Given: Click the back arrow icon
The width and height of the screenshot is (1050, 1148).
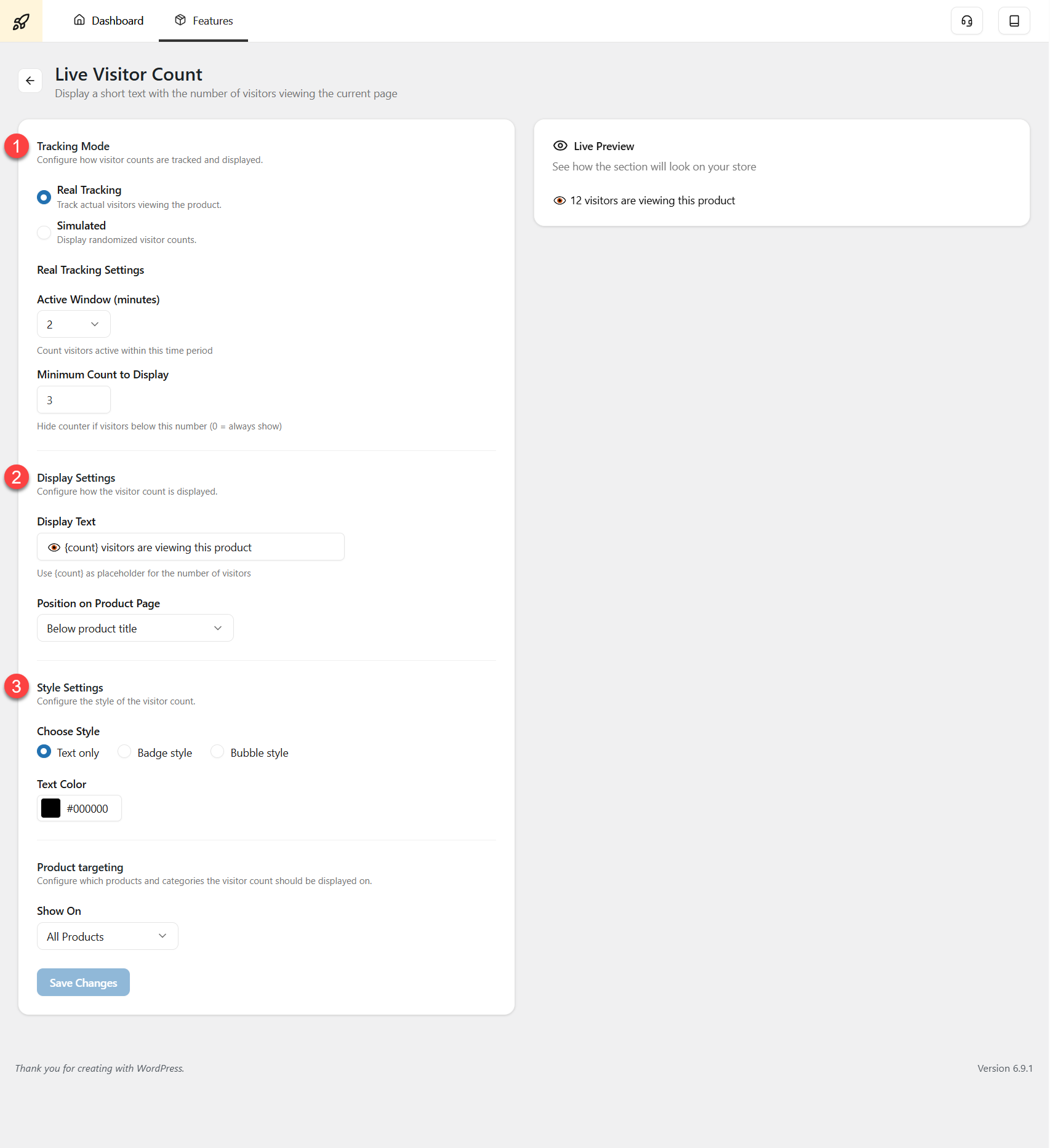Looking at the screenshot, I should click(x=30, y=81).
